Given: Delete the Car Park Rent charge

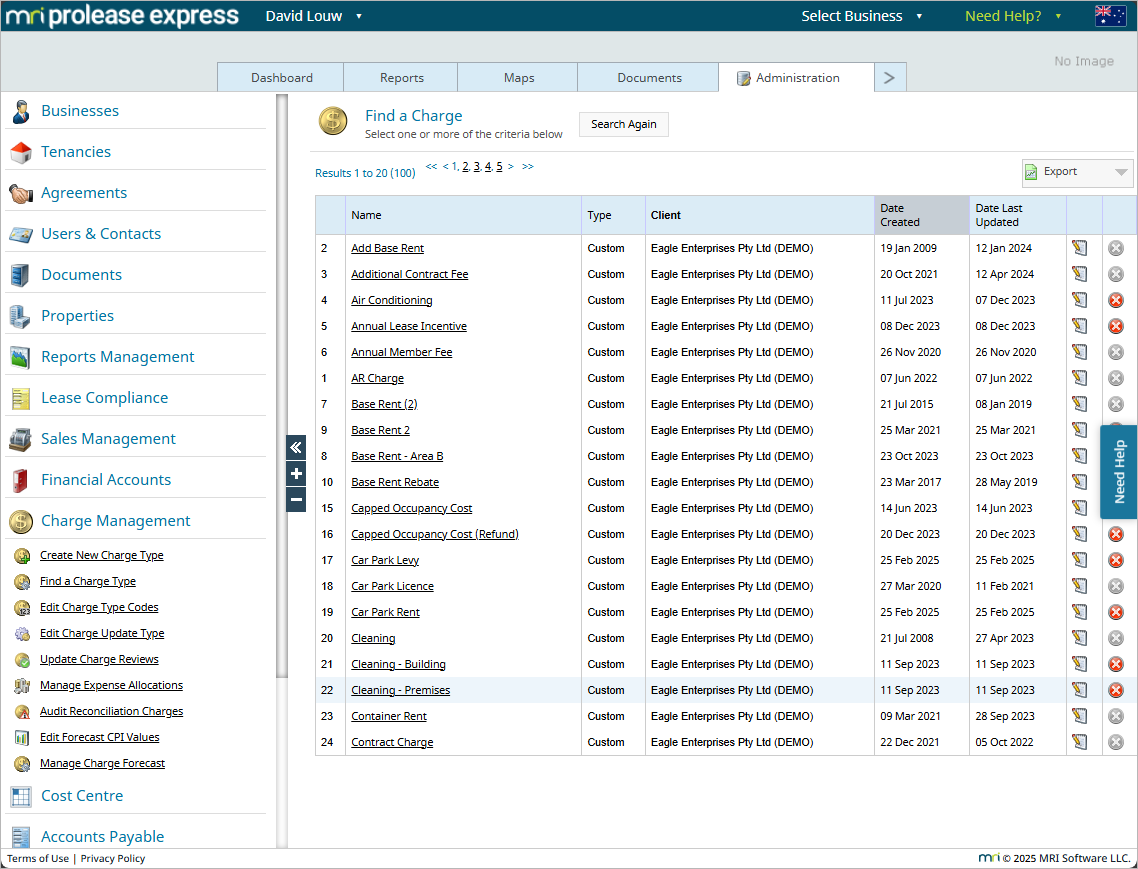Looking at the screenshot, I should (1116, 613).
